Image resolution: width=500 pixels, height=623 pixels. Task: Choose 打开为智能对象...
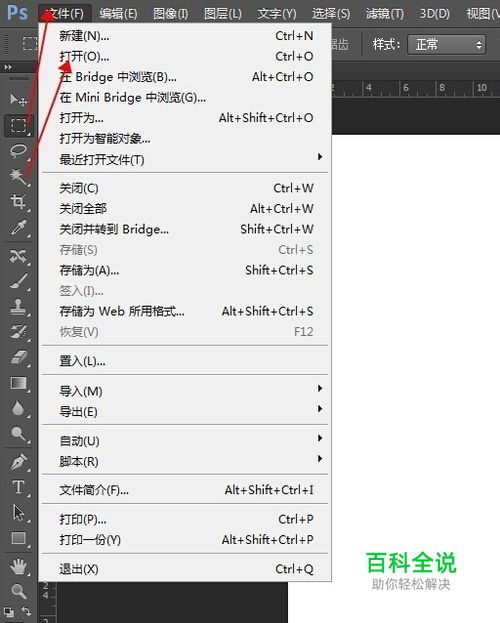(x=185, y=138)
